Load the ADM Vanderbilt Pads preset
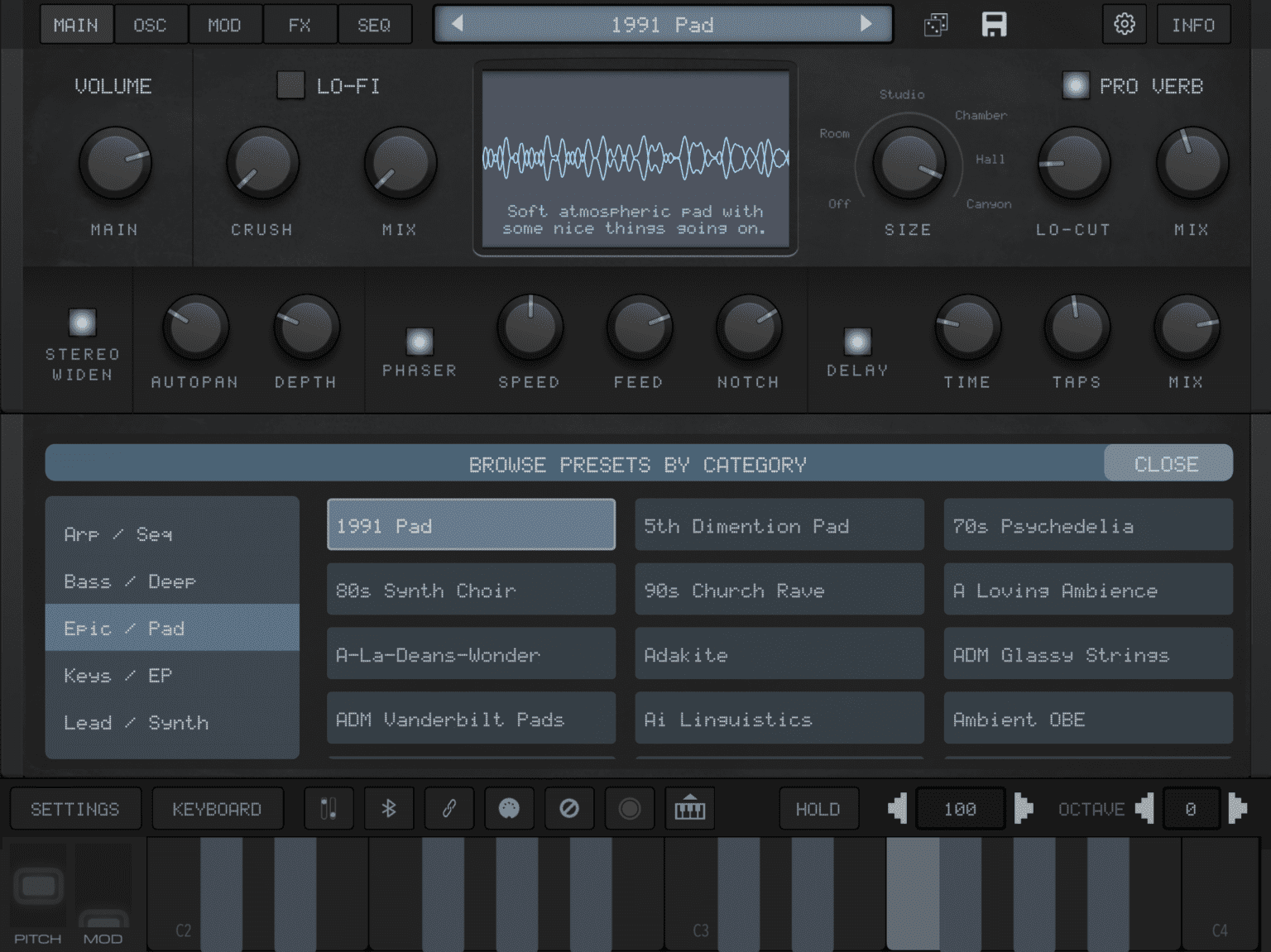The image size is (1271, 952). pos(471,719)
